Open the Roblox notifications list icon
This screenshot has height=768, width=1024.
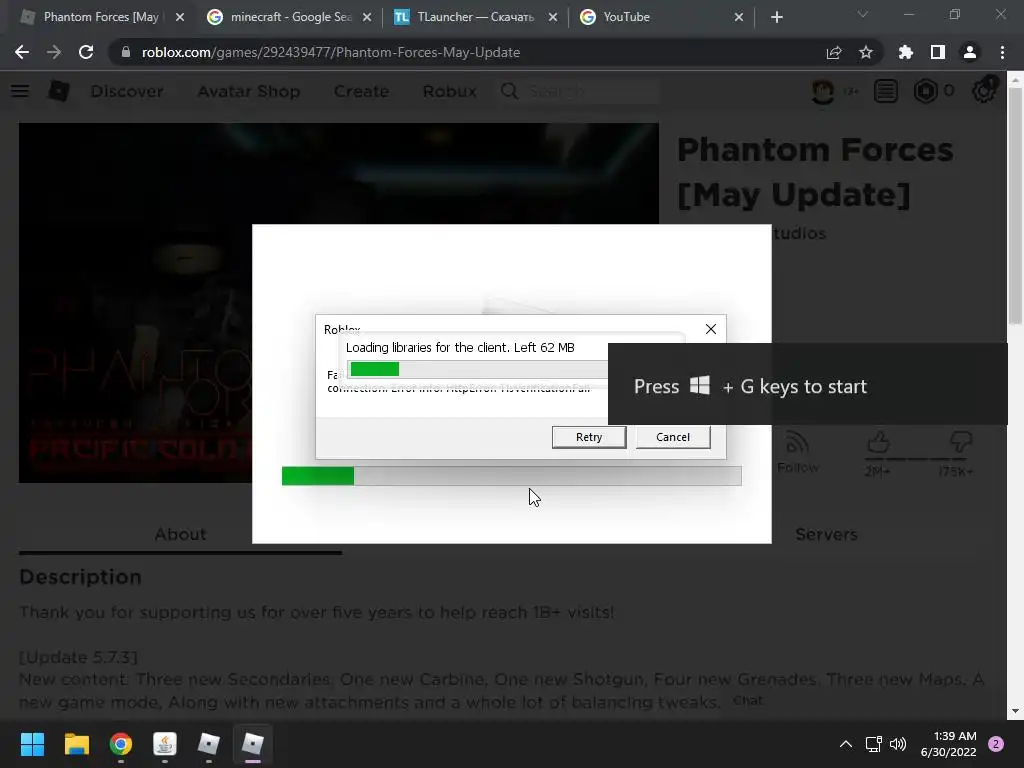[x=886, y=91]
